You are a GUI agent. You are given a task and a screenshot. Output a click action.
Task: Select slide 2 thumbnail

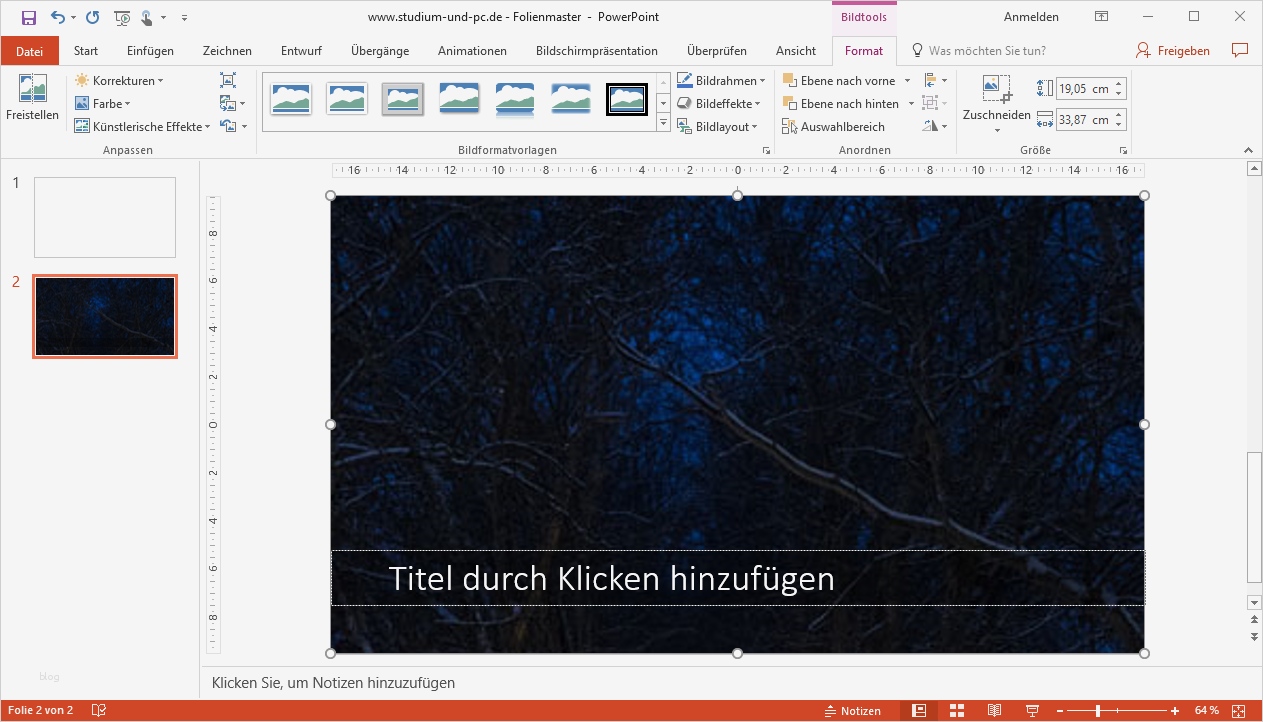(x=105, y=316)
